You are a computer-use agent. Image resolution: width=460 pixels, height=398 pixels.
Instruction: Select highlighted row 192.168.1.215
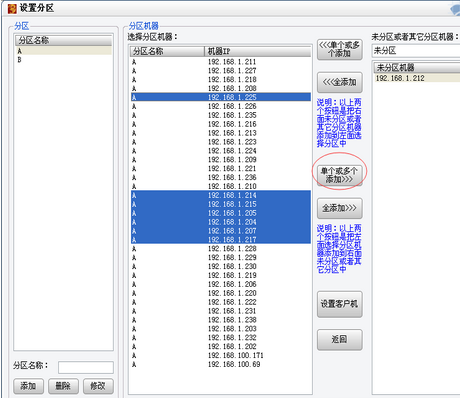tap(221, 204)
